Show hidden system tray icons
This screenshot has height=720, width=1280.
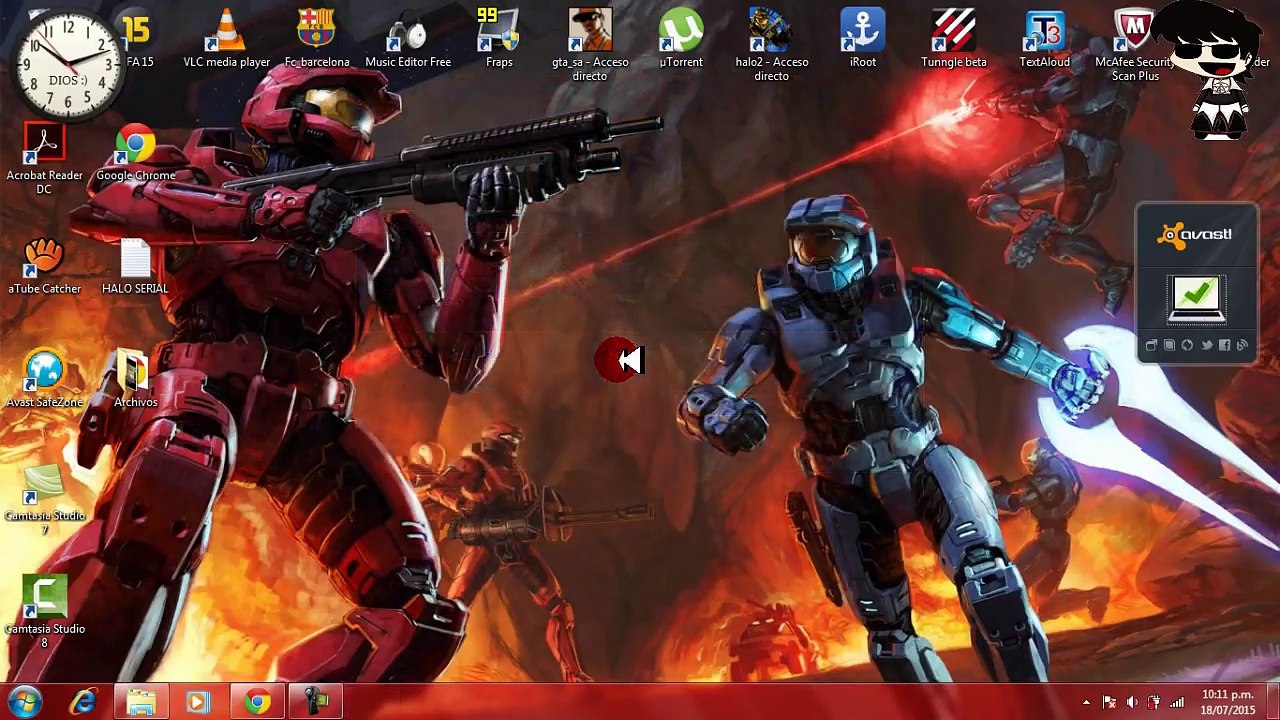coord(1086,703)
